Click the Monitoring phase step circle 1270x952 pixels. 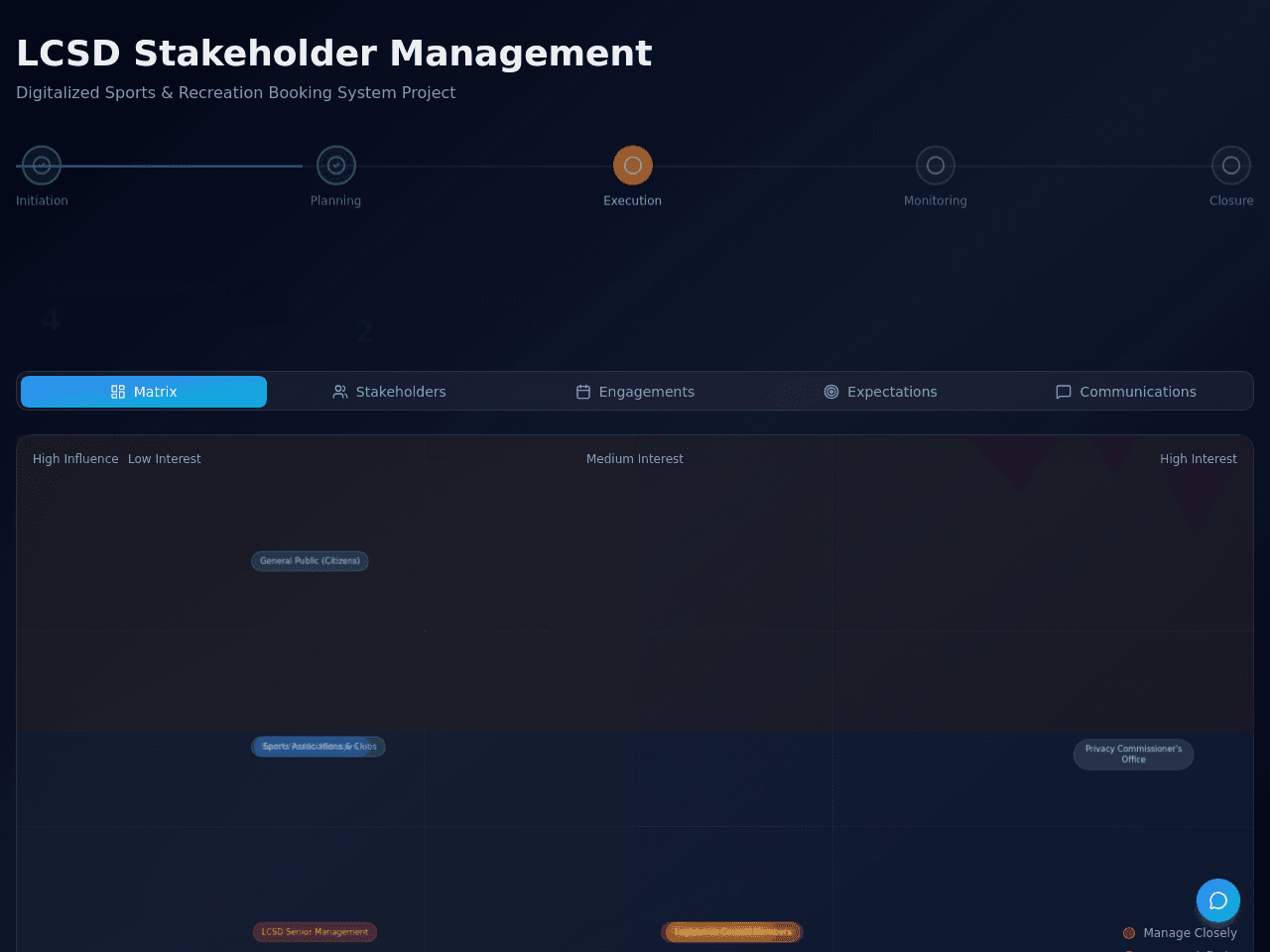pos(936,166)
